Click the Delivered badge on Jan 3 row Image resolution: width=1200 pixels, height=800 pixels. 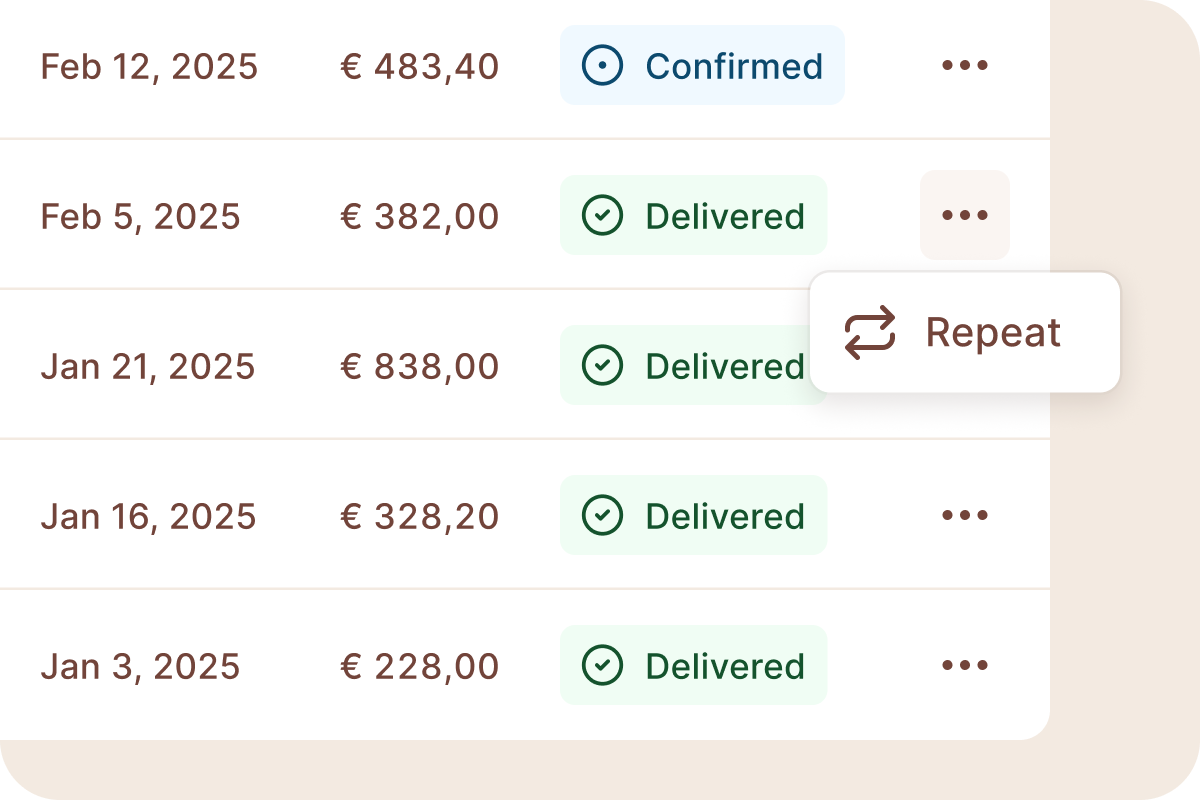pyautogui.click(x=693, y=665)
